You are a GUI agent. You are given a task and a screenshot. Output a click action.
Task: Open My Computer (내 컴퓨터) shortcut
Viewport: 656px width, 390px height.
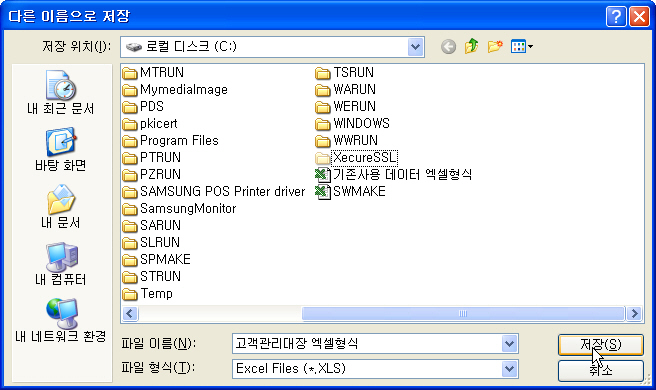[x=61, y=264]
